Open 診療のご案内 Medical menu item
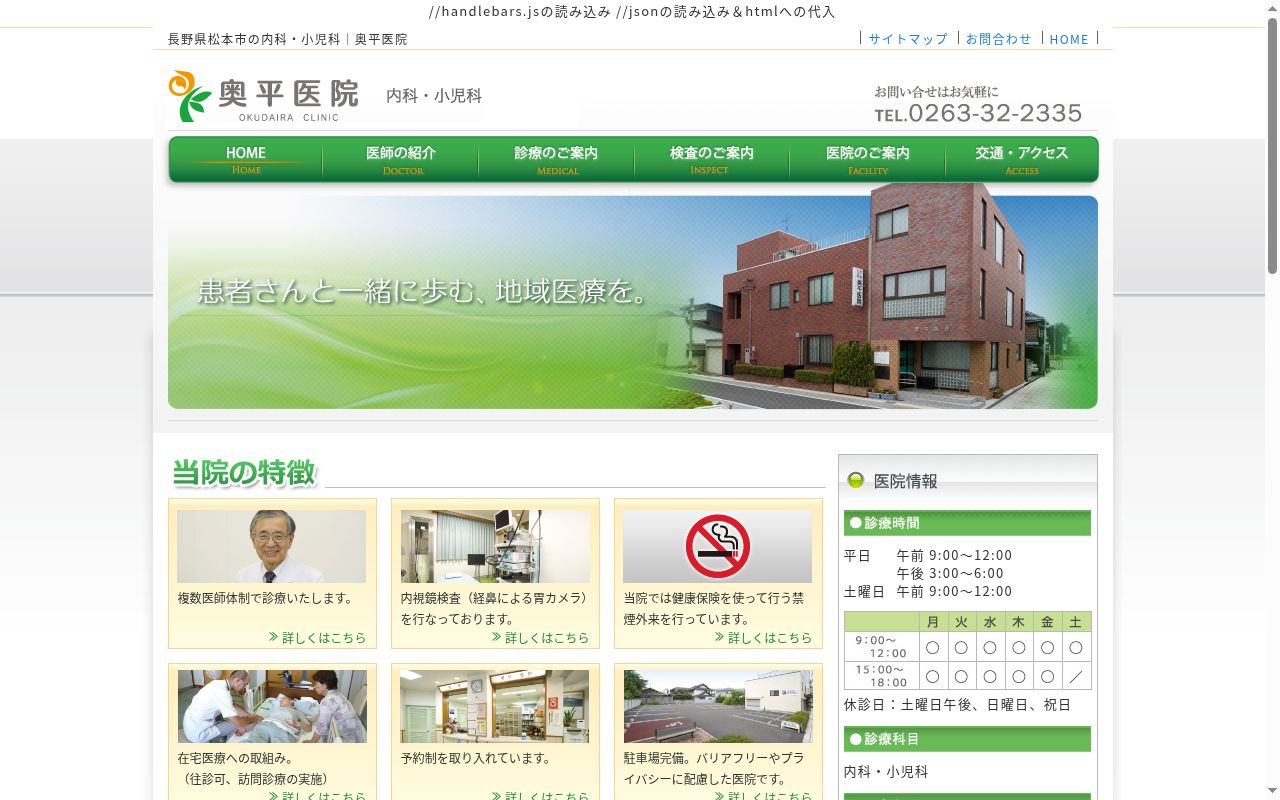This screenshot has width=1280, height=800. (x=556, y=160)
